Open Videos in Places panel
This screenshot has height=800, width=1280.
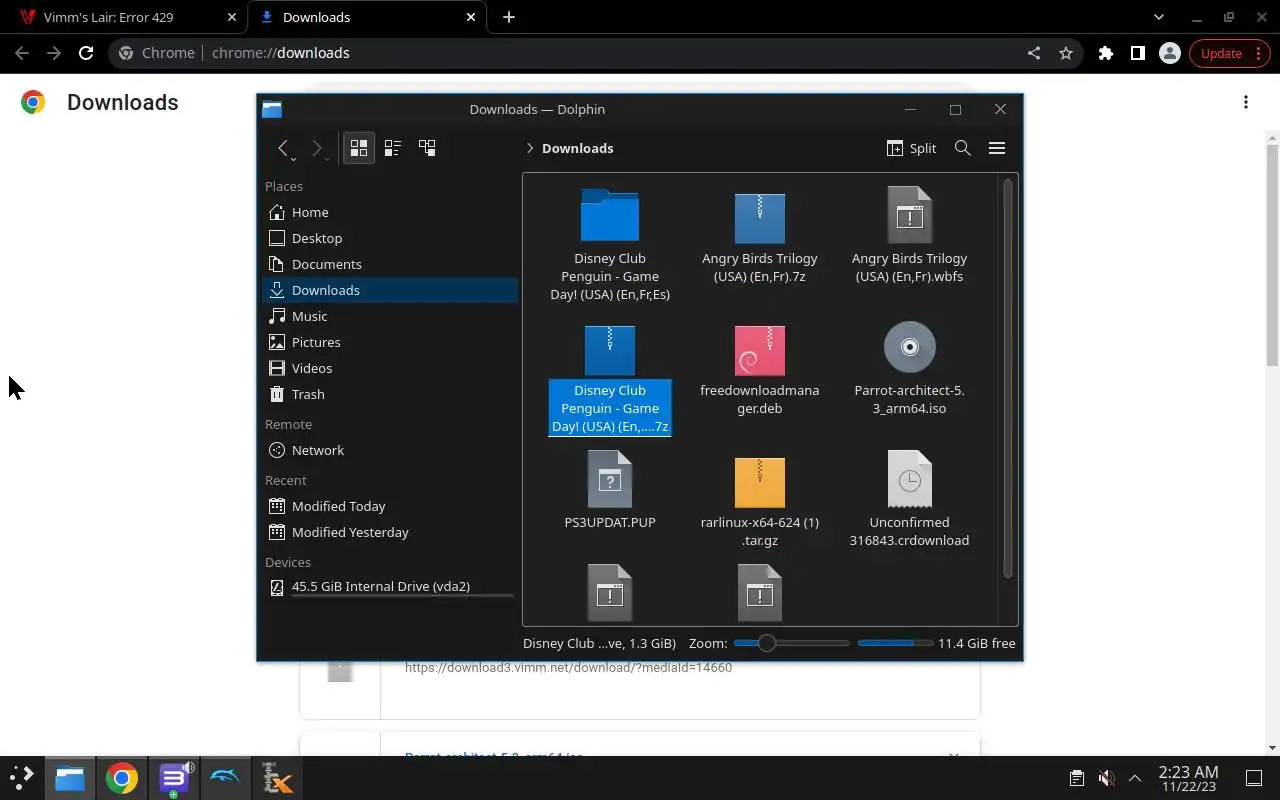[x=390, y=368]
